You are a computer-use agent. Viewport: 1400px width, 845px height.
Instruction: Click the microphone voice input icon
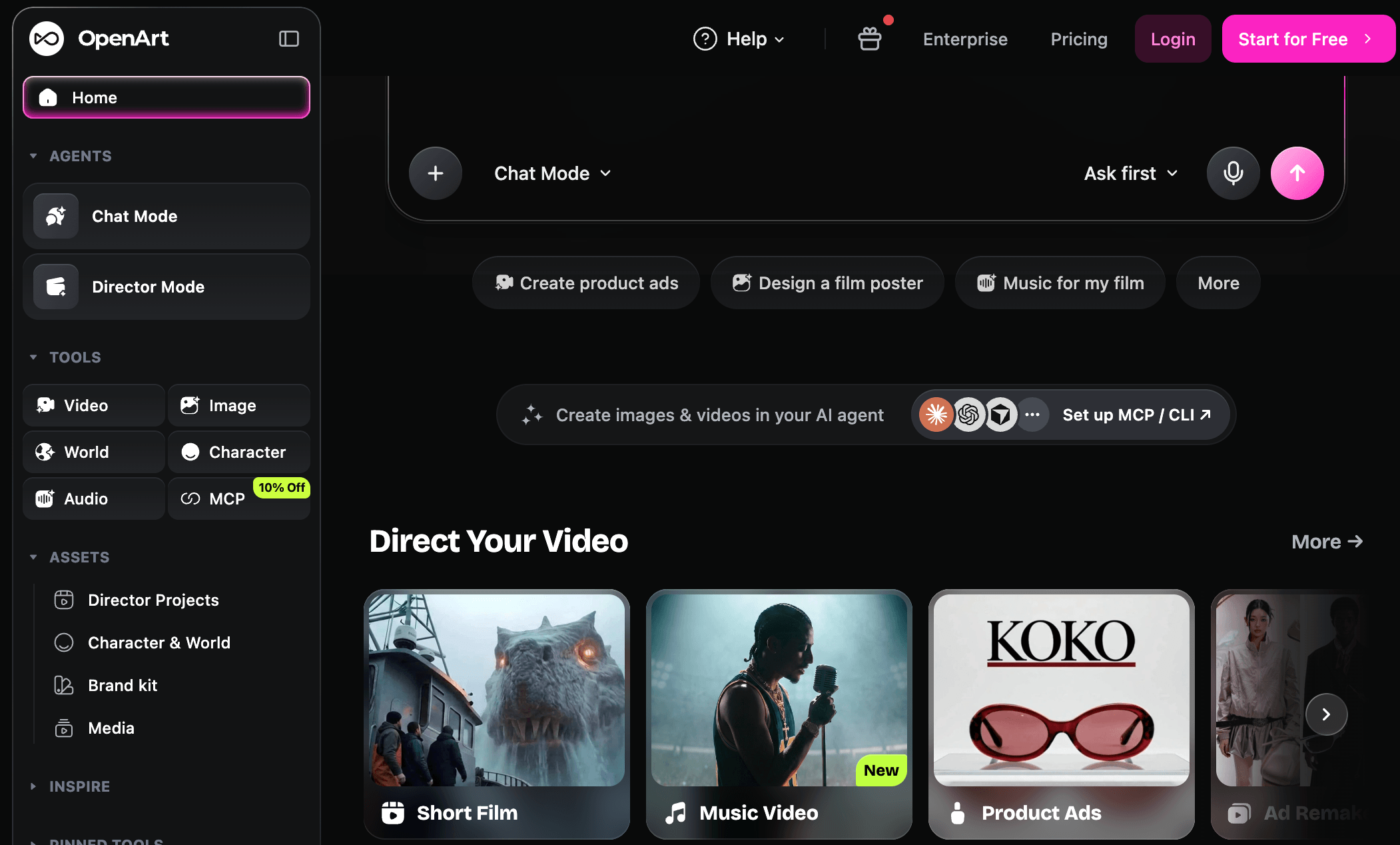(1233, 173)
